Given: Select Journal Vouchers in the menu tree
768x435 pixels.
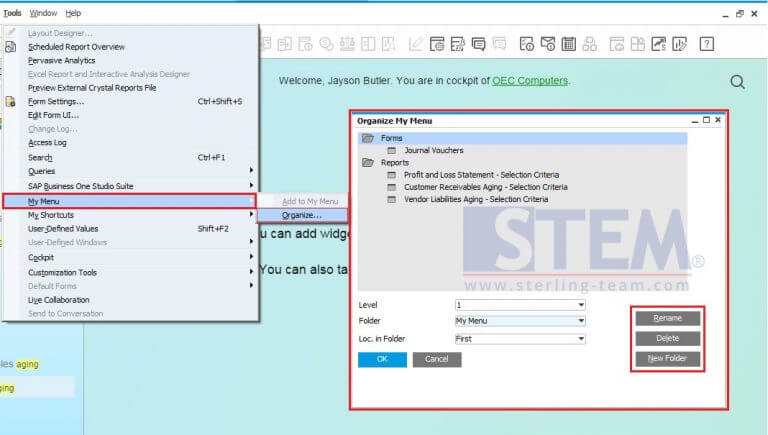Looking at the screenshot, I should click(433, 150).
